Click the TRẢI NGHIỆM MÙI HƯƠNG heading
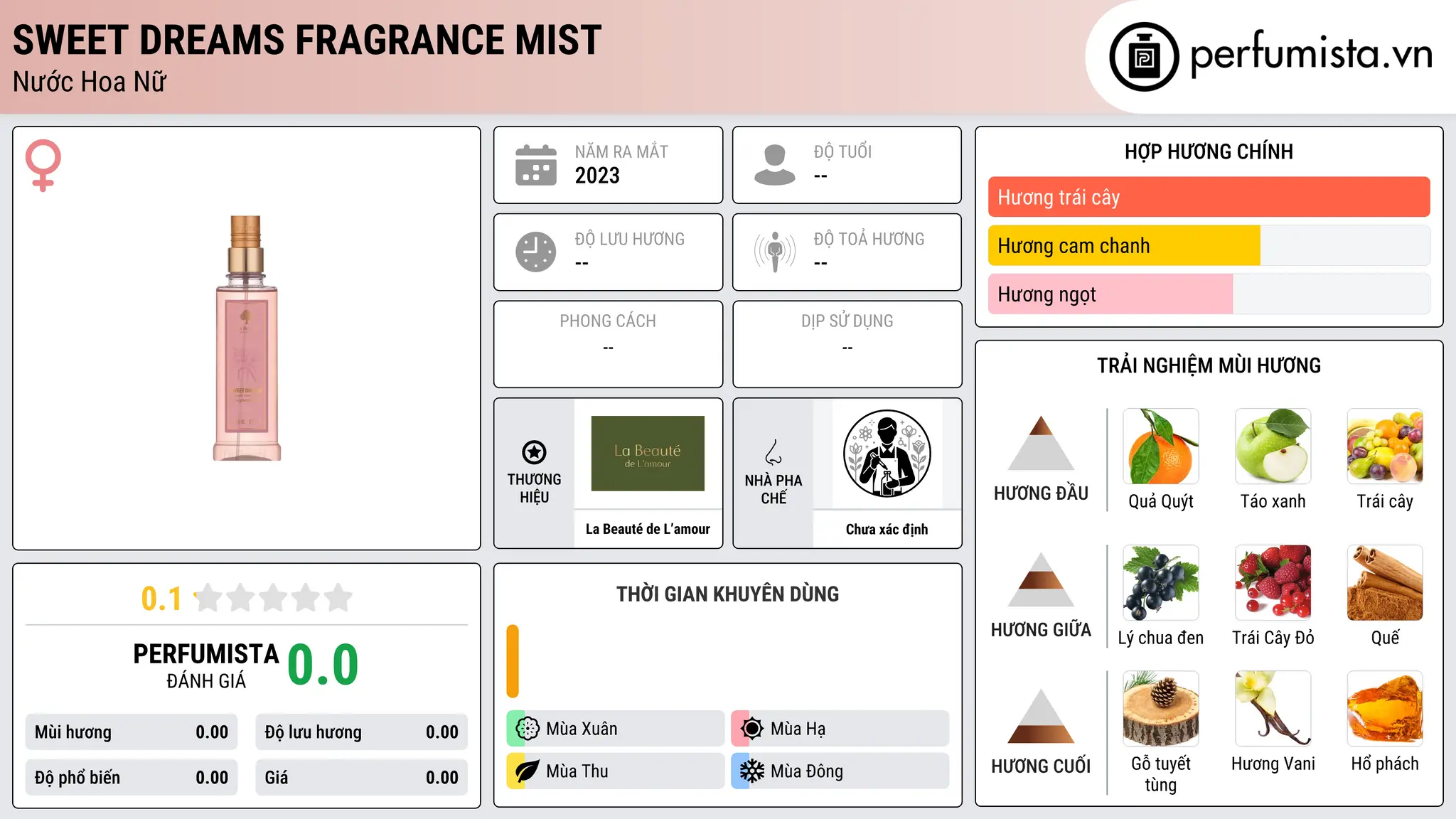Screen dimensions: 1456x819 (1209, 365)
